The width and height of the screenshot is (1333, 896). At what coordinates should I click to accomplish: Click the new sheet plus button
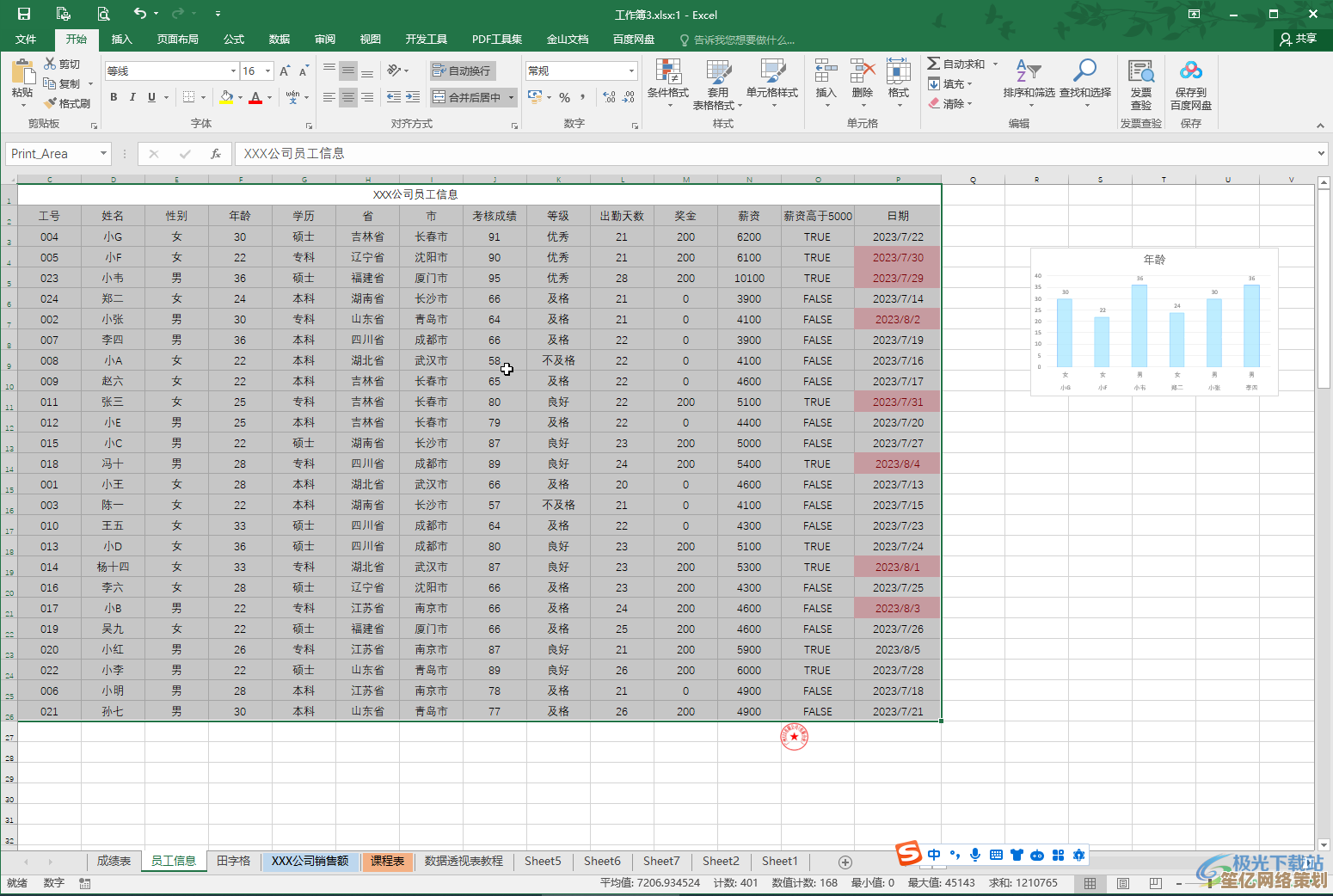pyautogui.click(x=845, y=862)
